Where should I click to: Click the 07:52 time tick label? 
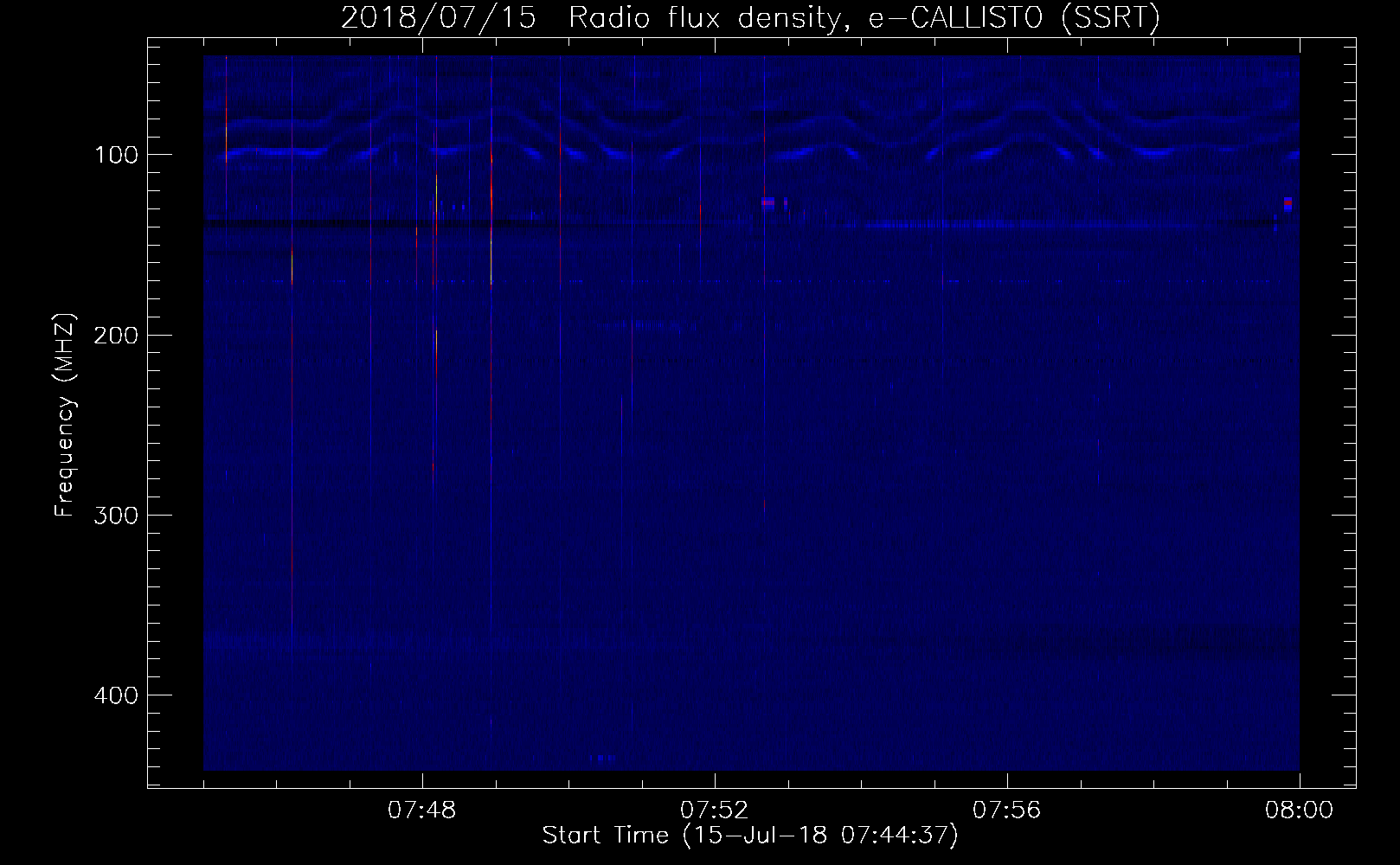coord(714,811)
